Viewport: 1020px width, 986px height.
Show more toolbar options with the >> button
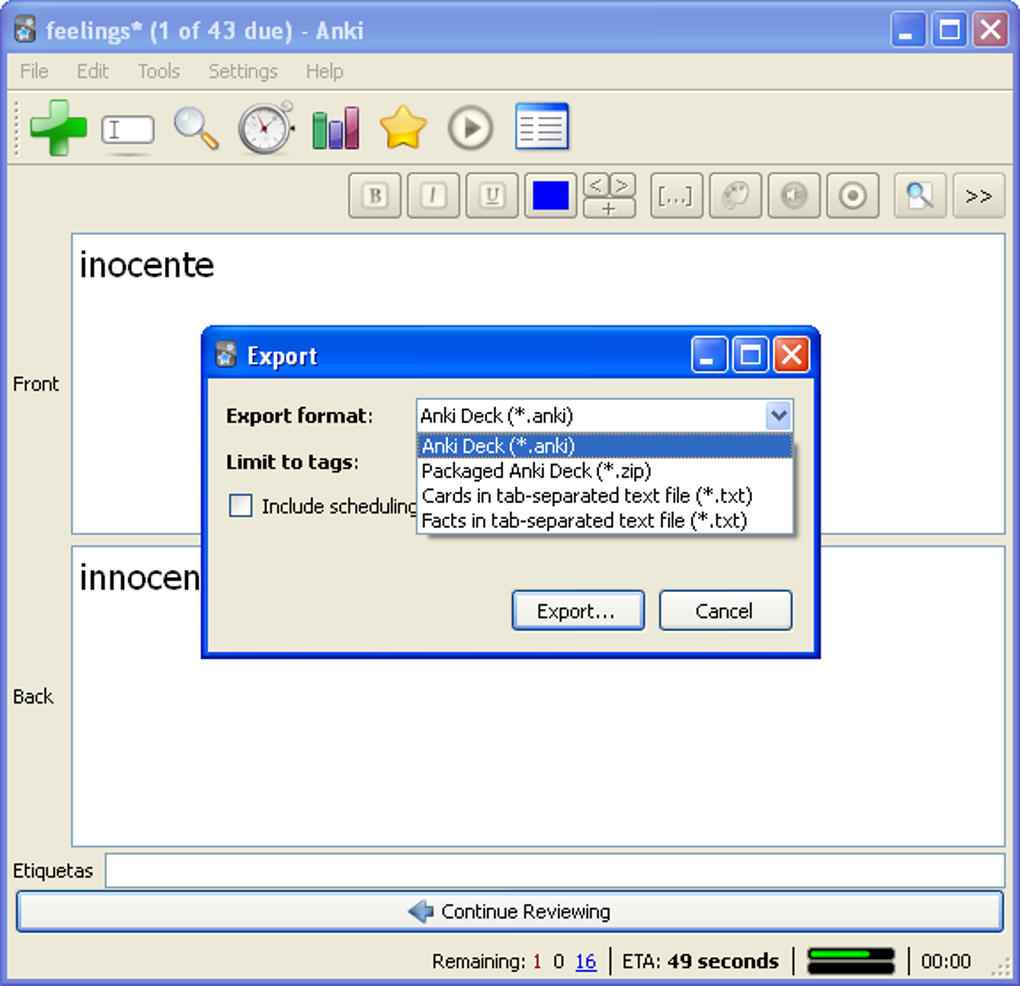978,195
